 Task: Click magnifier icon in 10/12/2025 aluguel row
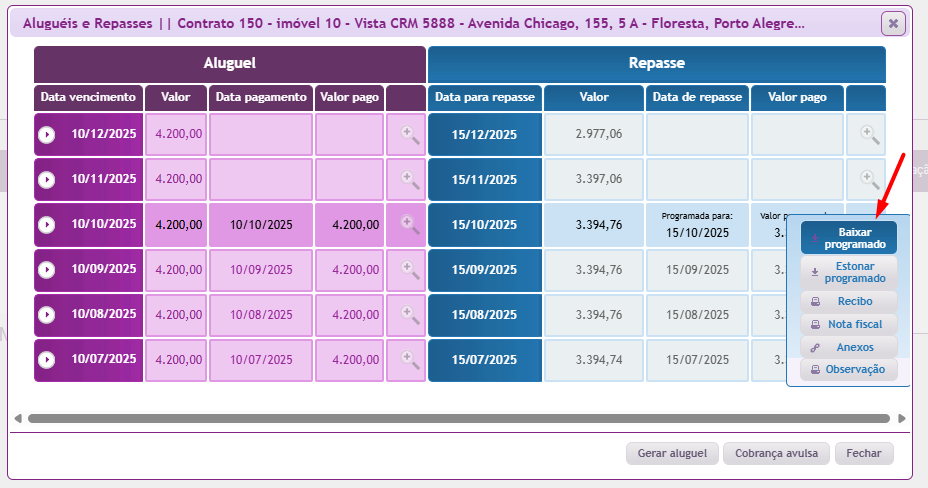410,135
